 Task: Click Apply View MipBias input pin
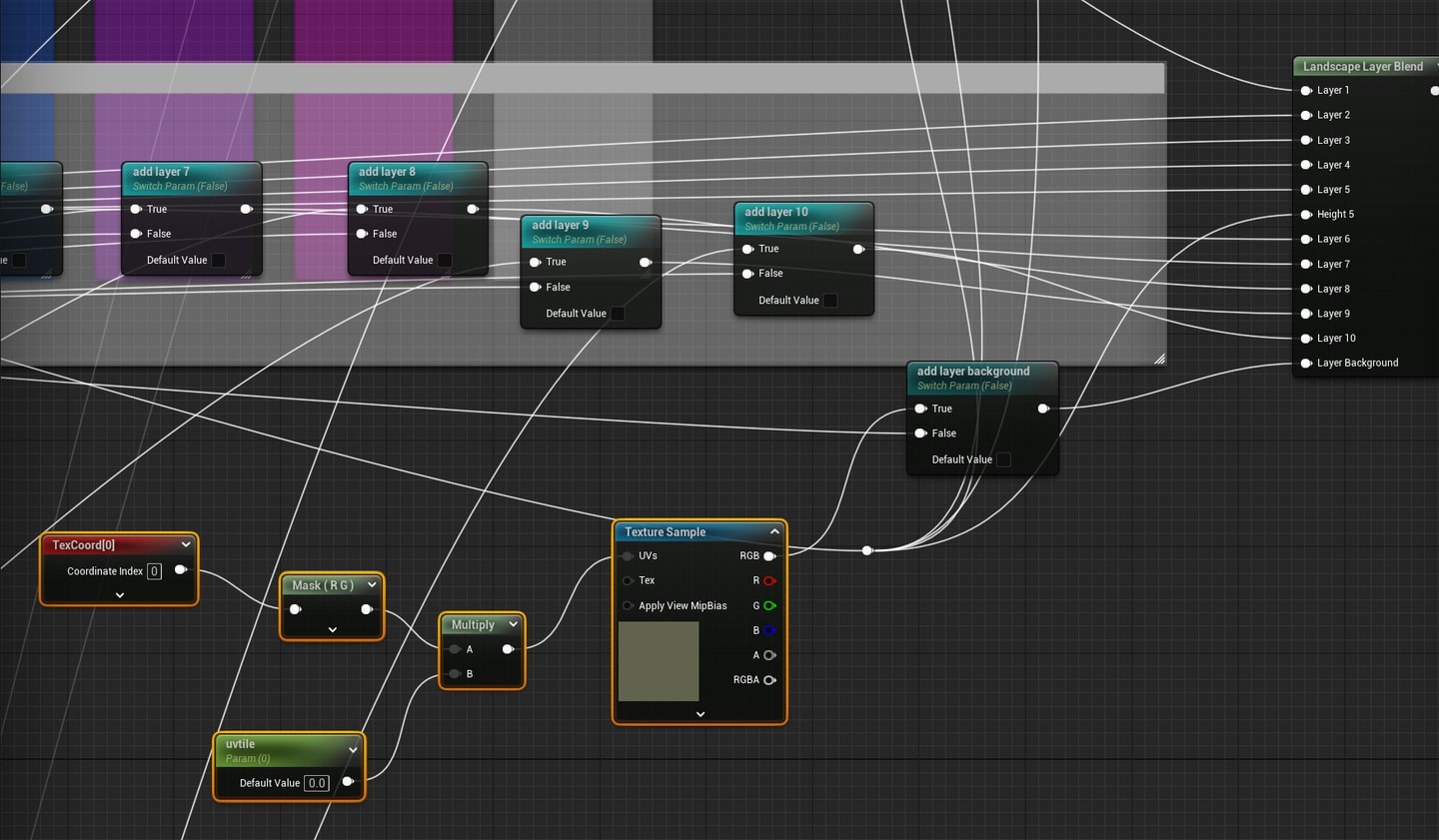pyautogui.click(x=628, y=606)
